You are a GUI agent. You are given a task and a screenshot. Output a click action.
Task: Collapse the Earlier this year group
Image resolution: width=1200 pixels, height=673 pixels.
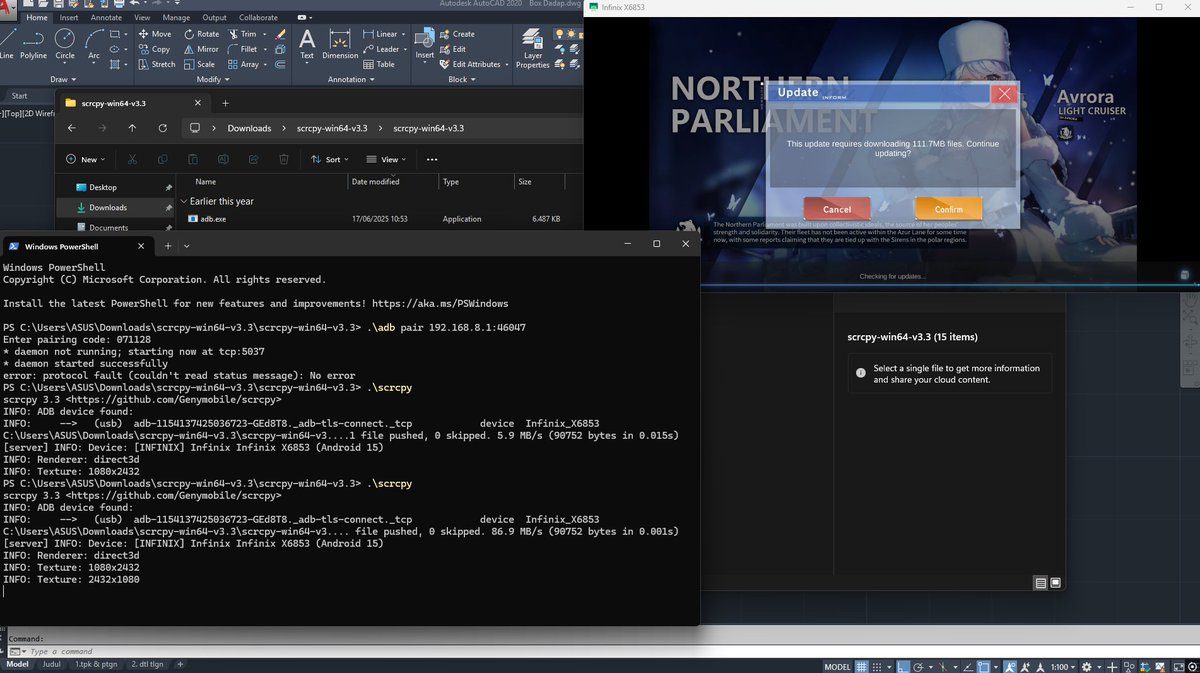(182, 201)
